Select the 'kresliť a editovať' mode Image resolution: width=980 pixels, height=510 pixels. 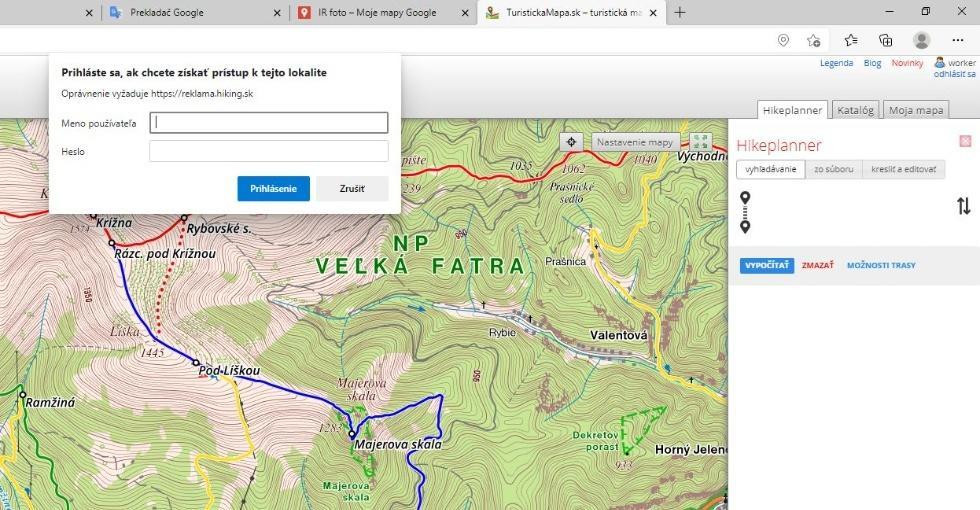[903, 170]
